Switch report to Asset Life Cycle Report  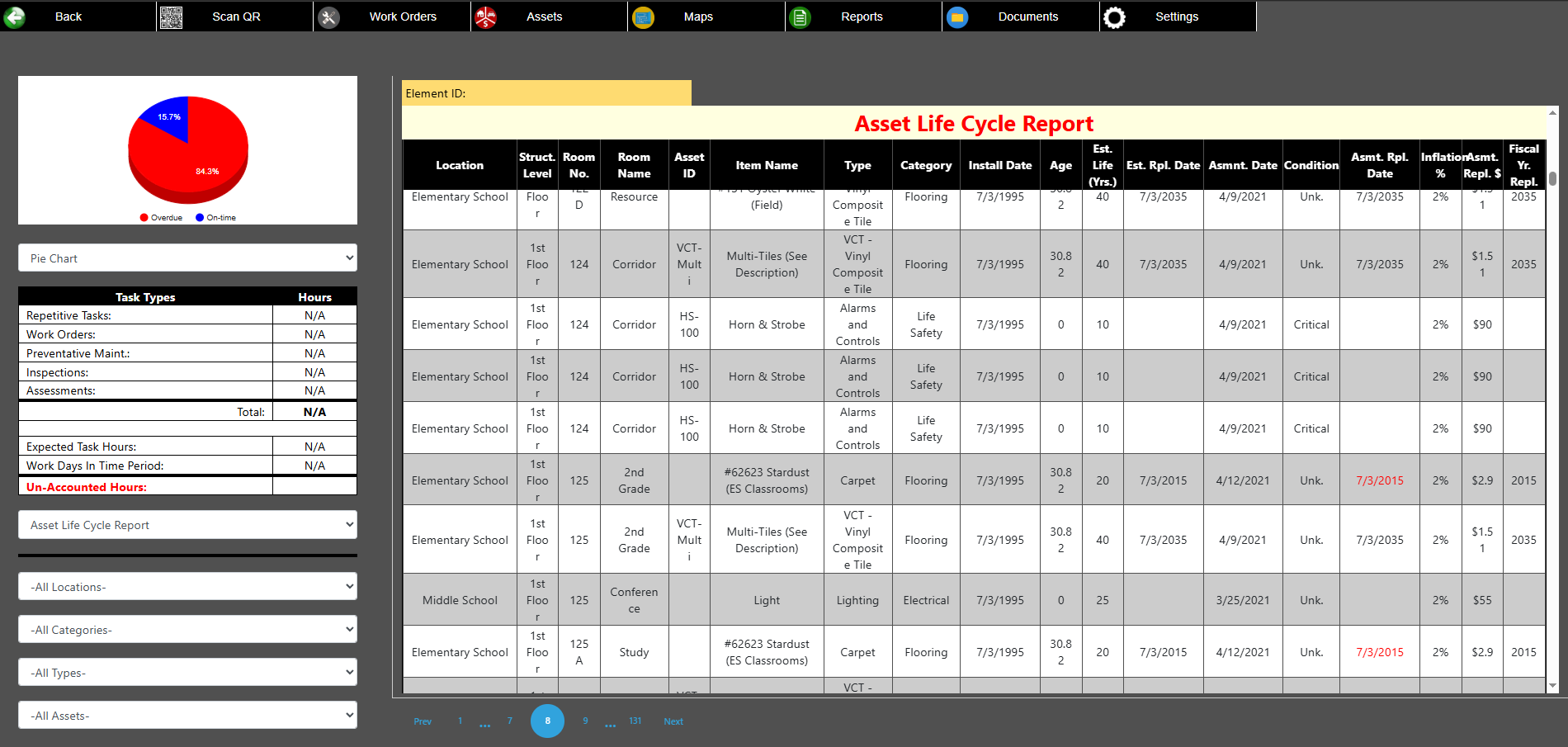[187, 524]
